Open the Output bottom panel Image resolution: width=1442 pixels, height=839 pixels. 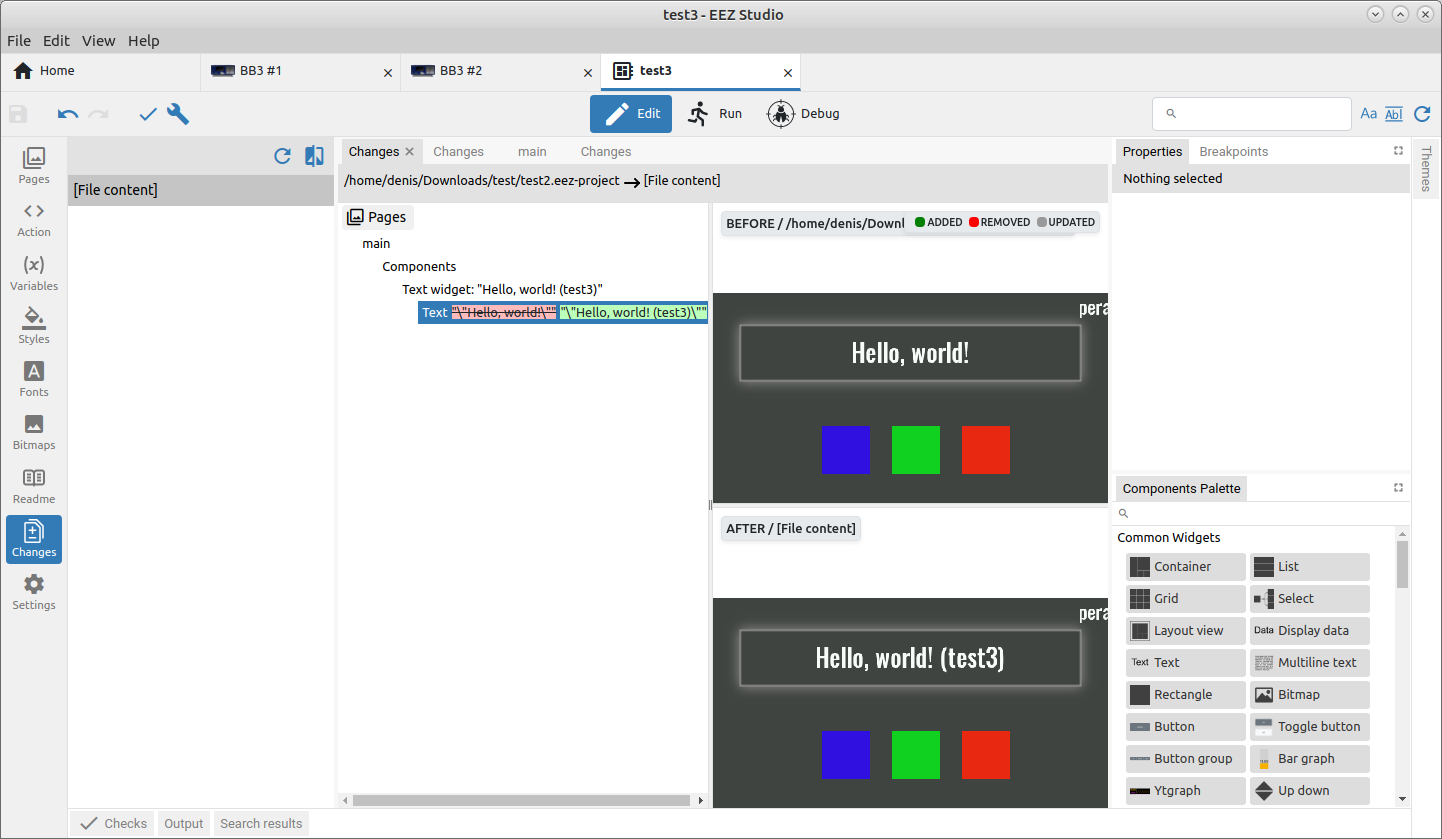184,824
